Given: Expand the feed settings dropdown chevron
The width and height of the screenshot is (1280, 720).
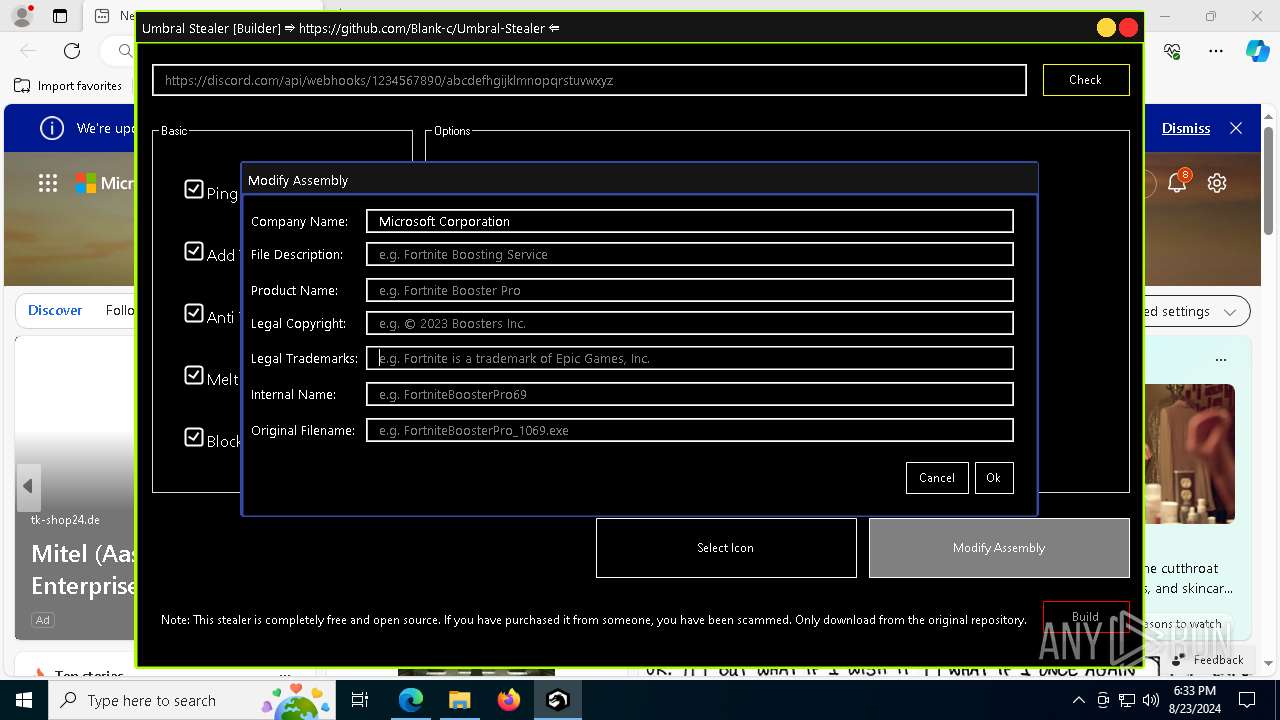Looking at the screenshot, I should pyautogui.click(x=1230, y=312).
